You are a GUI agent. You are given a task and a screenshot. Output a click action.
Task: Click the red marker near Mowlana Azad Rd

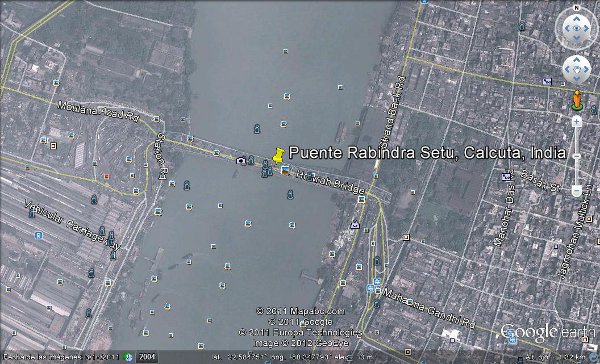tap(106, 176)
